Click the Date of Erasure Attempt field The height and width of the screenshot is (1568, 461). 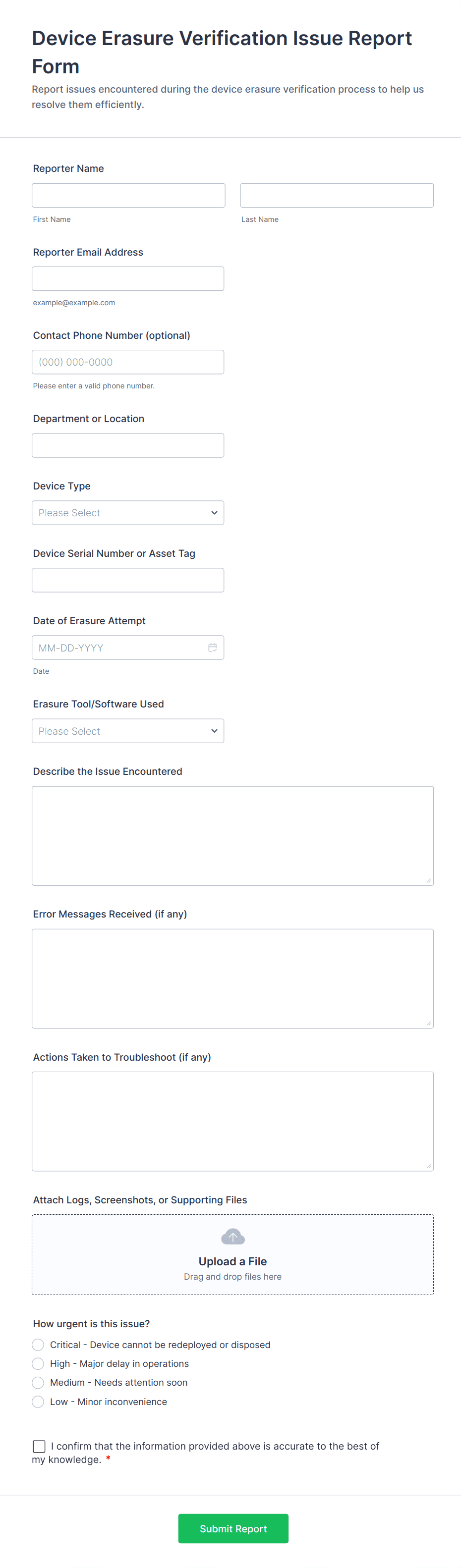click(119, 648)
